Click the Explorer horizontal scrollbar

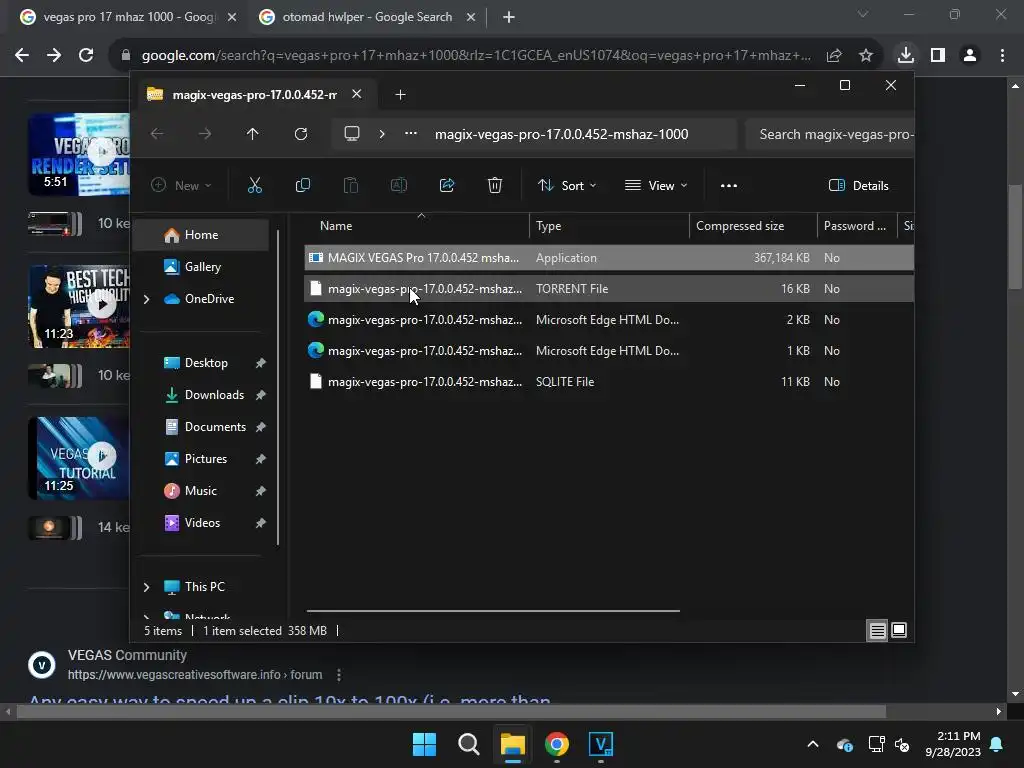click(493, 611)
